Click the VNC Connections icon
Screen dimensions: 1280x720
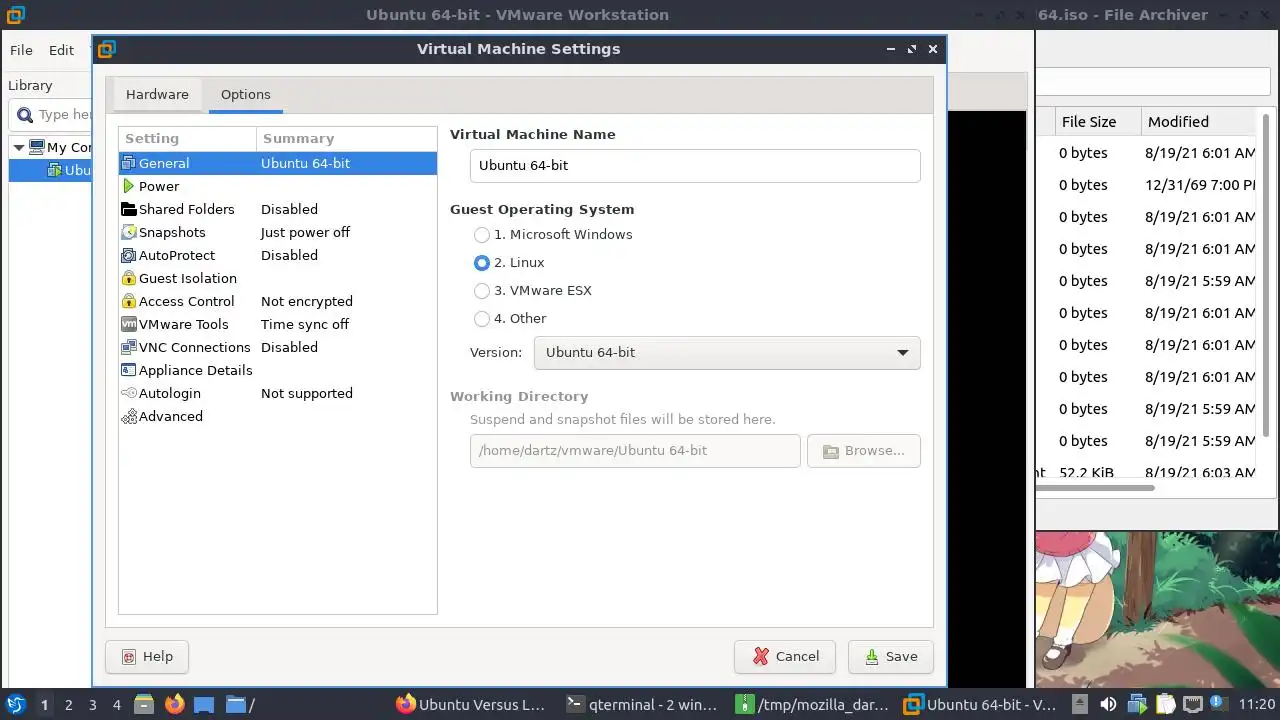[x=129, y=347]
